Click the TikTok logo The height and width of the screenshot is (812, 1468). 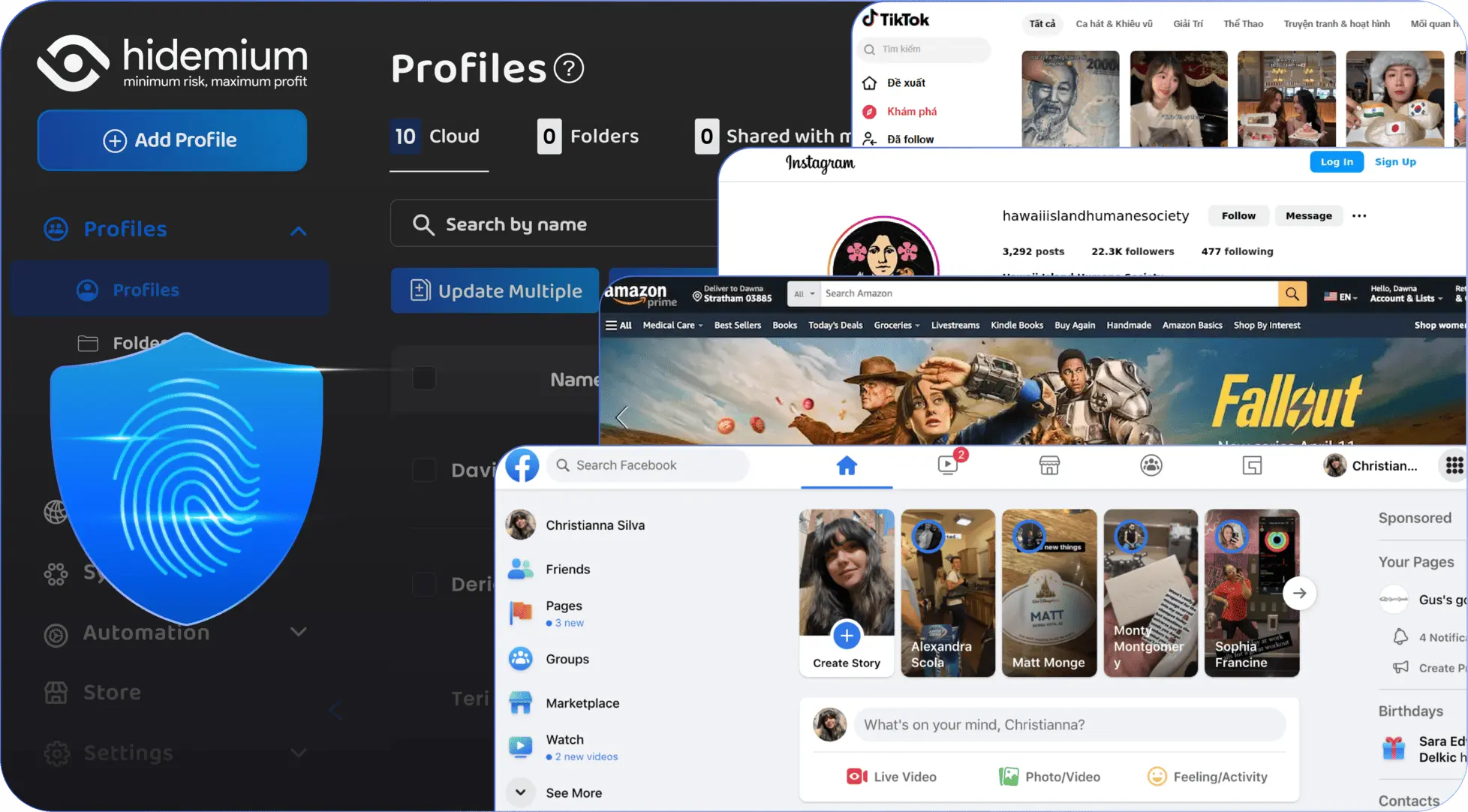(895, 19)
